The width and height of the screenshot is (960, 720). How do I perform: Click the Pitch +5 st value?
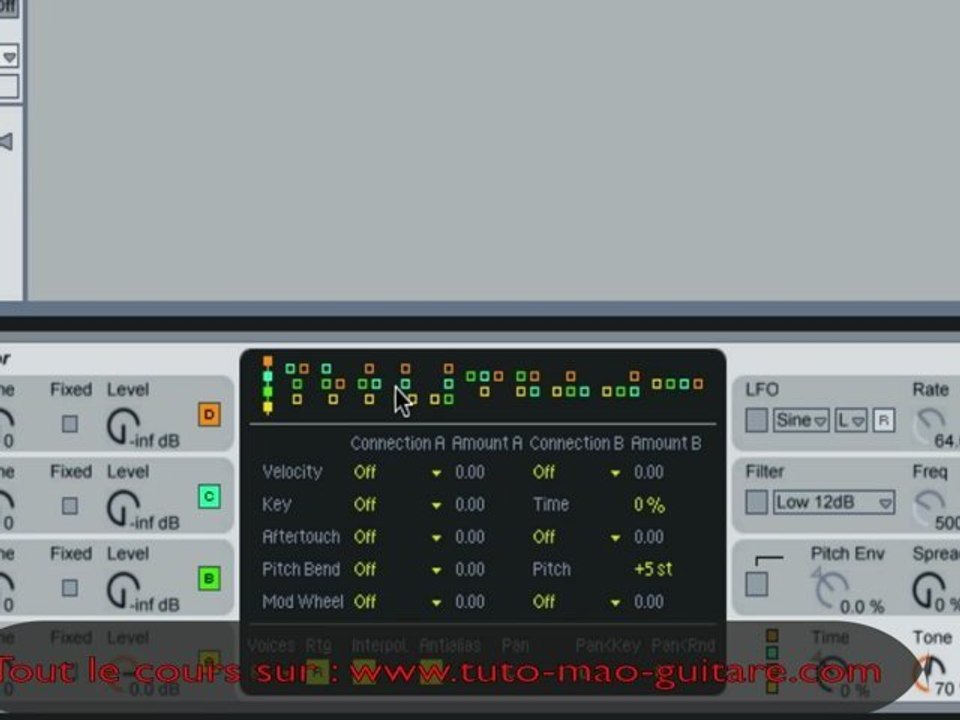tap(653, 569)
